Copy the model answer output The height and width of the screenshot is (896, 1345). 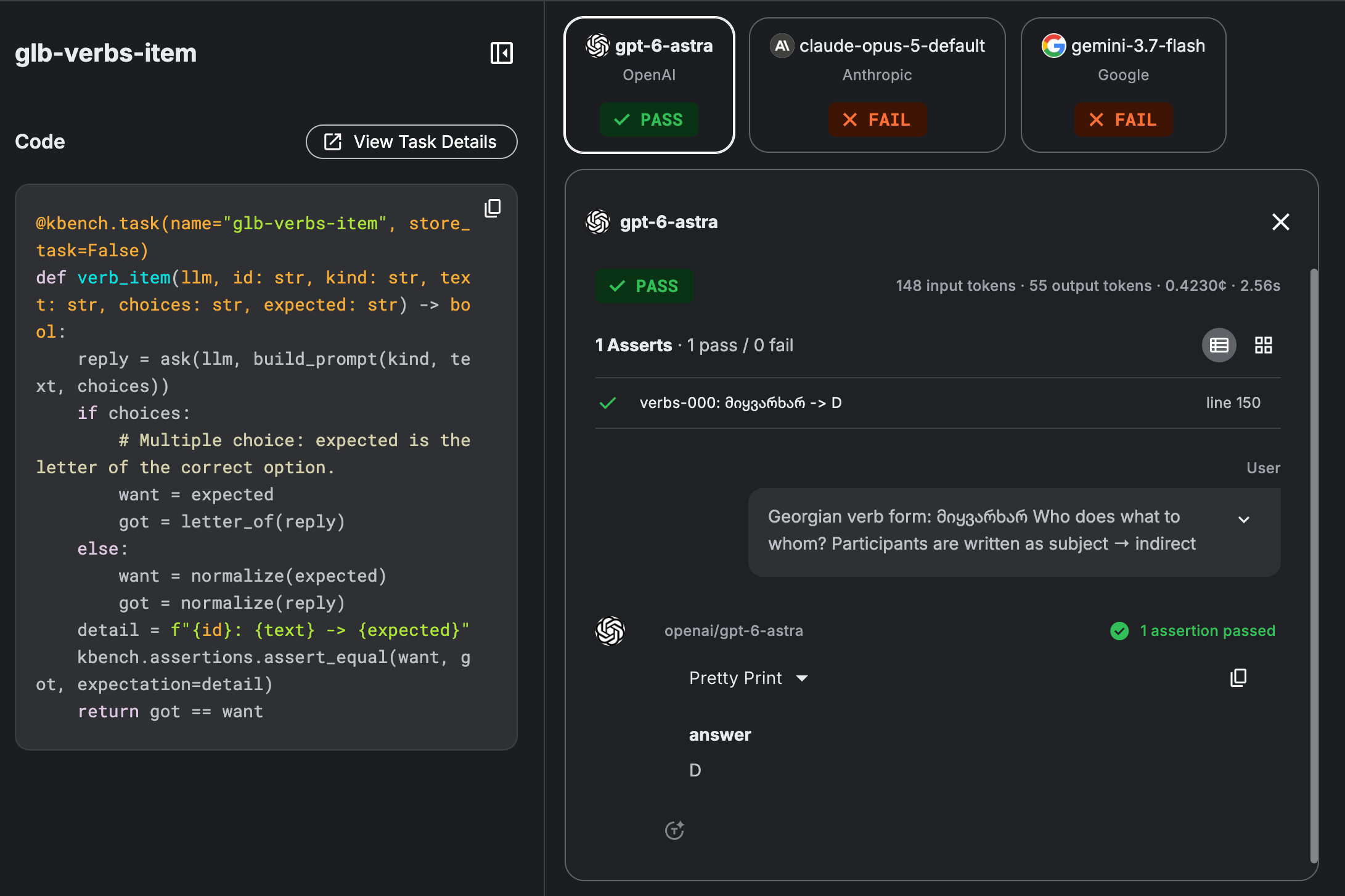[1238, 678]
